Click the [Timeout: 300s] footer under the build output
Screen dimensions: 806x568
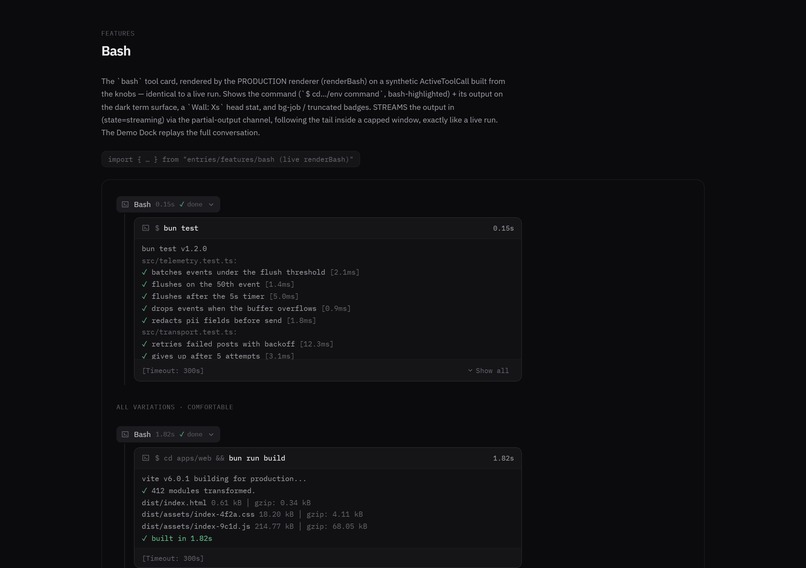coord(173,558)
